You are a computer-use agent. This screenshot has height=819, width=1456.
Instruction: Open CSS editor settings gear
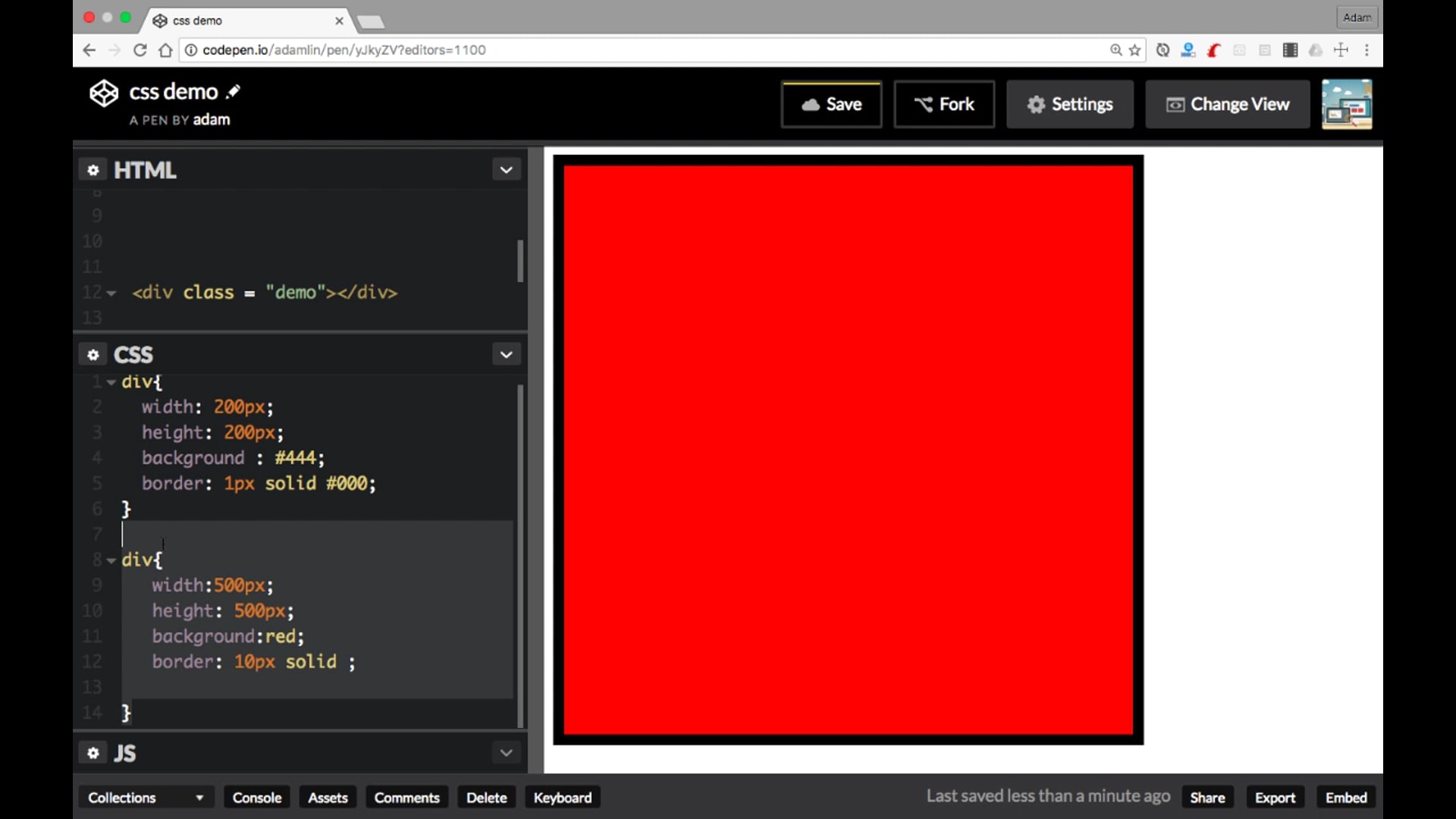(x=93, y=354)
